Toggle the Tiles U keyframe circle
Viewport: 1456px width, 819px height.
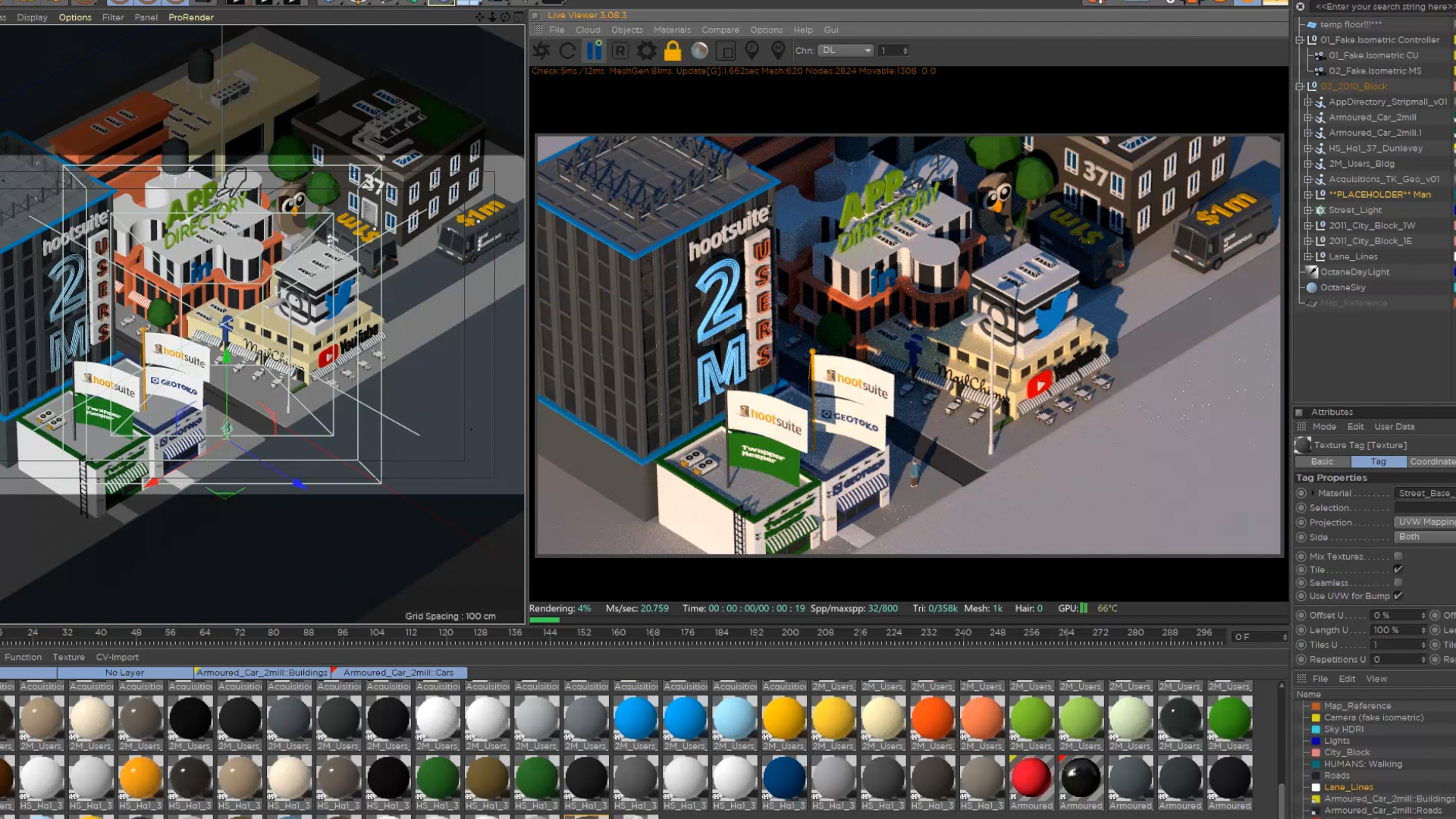(1301, 645)
